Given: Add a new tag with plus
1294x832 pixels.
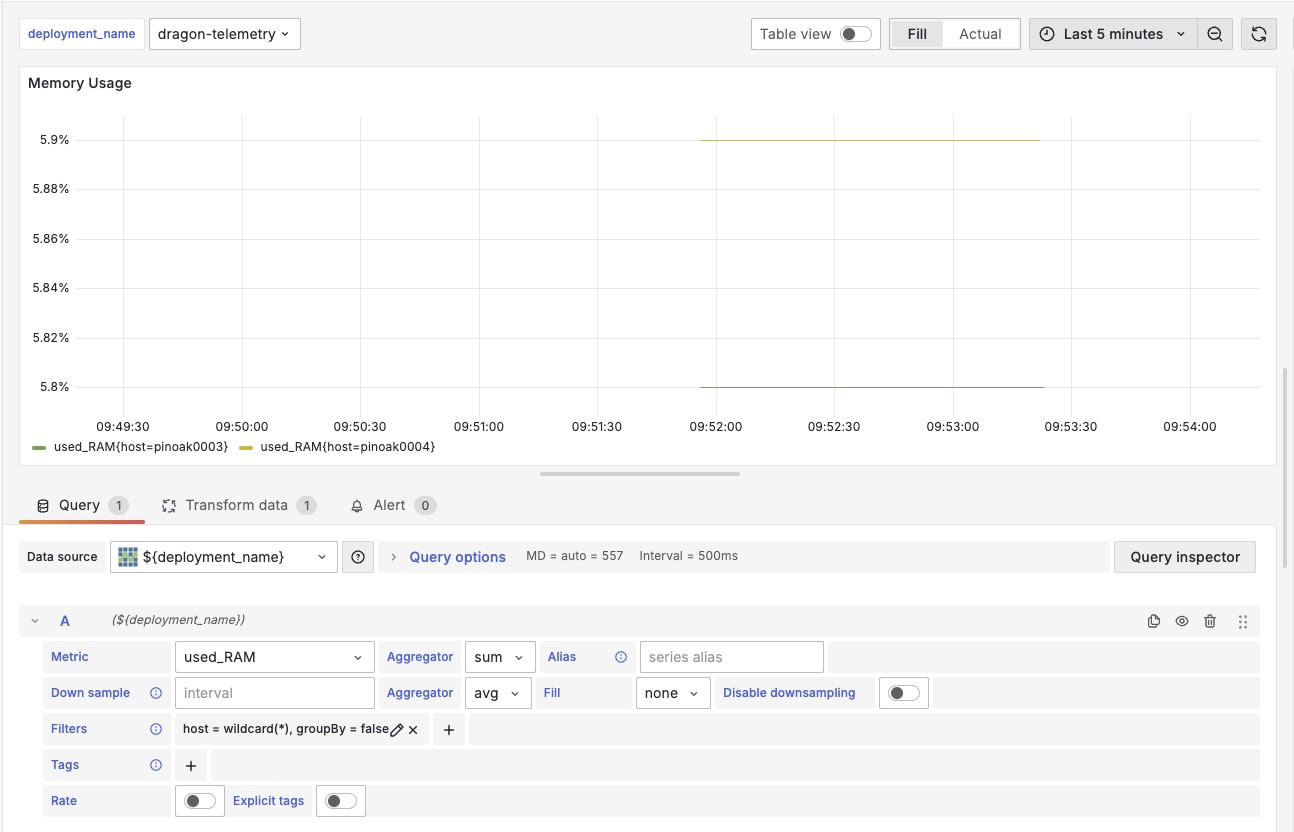Looking at the screenshot, I should click(191, 766).
